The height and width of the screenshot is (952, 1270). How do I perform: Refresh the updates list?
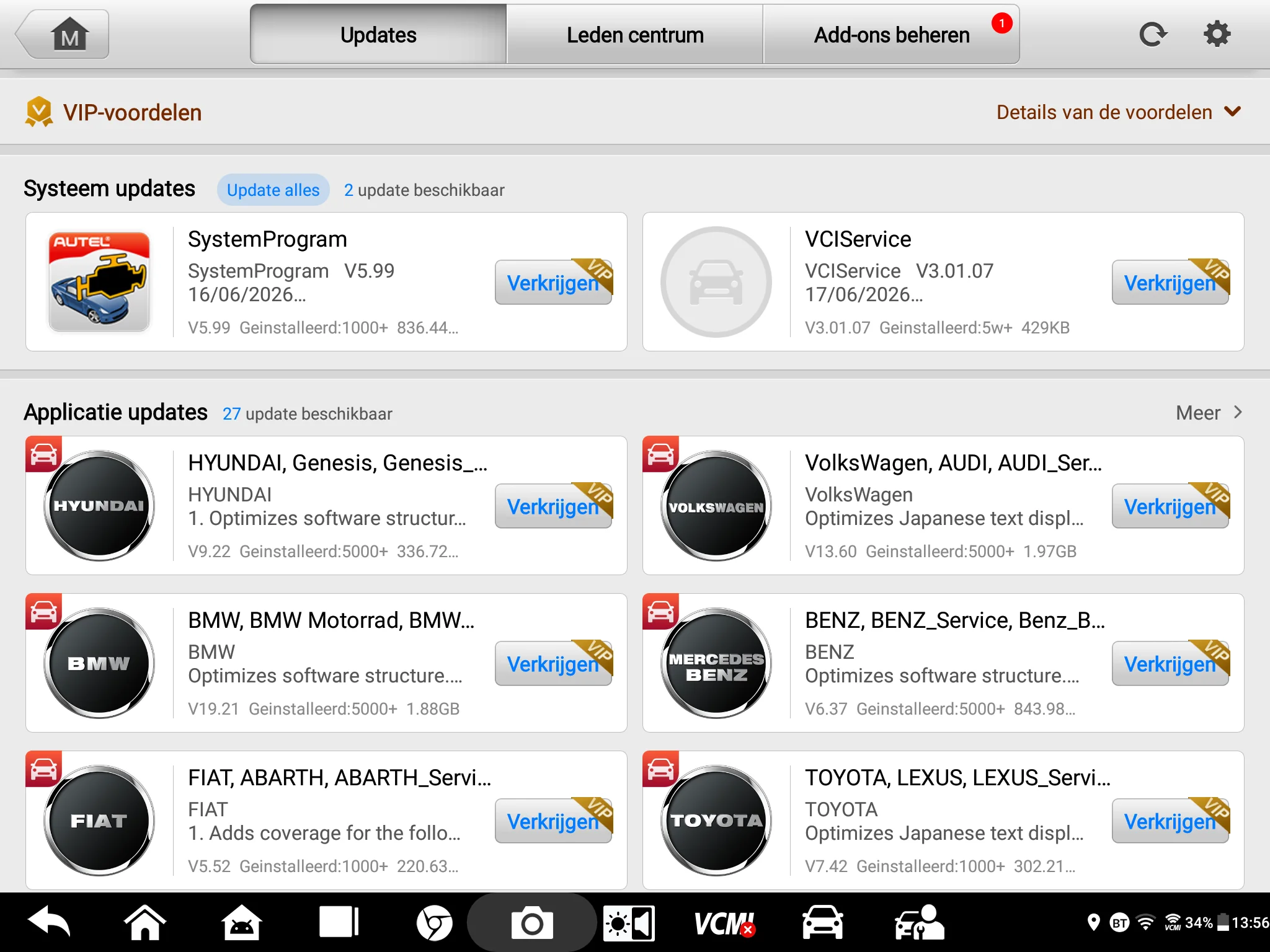(1153, 35)
